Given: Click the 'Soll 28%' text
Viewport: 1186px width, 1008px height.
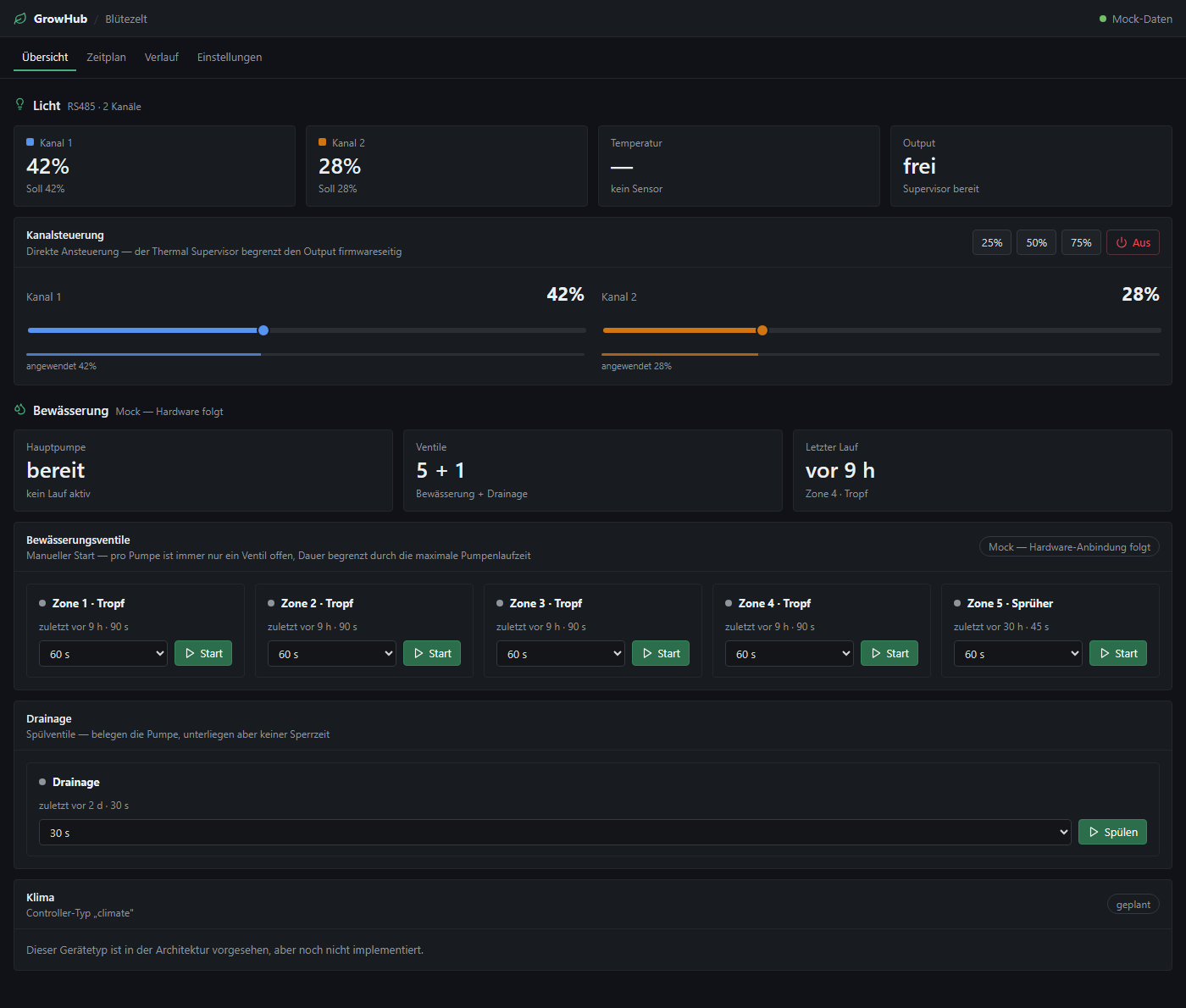Looking at the screenshot, I should (337, 189).
